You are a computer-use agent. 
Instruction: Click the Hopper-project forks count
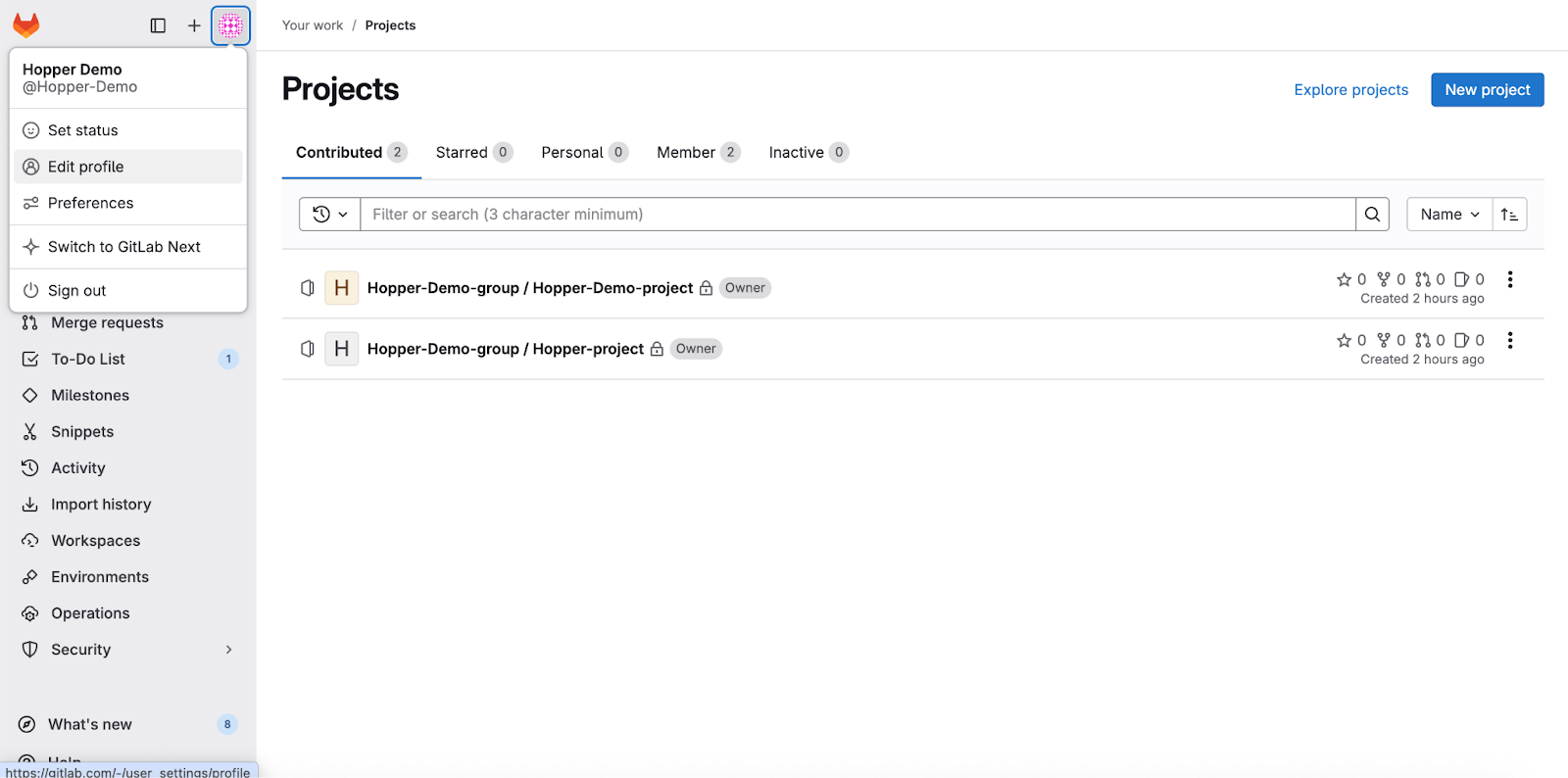pyautogui.click(x=1392, y=340)
